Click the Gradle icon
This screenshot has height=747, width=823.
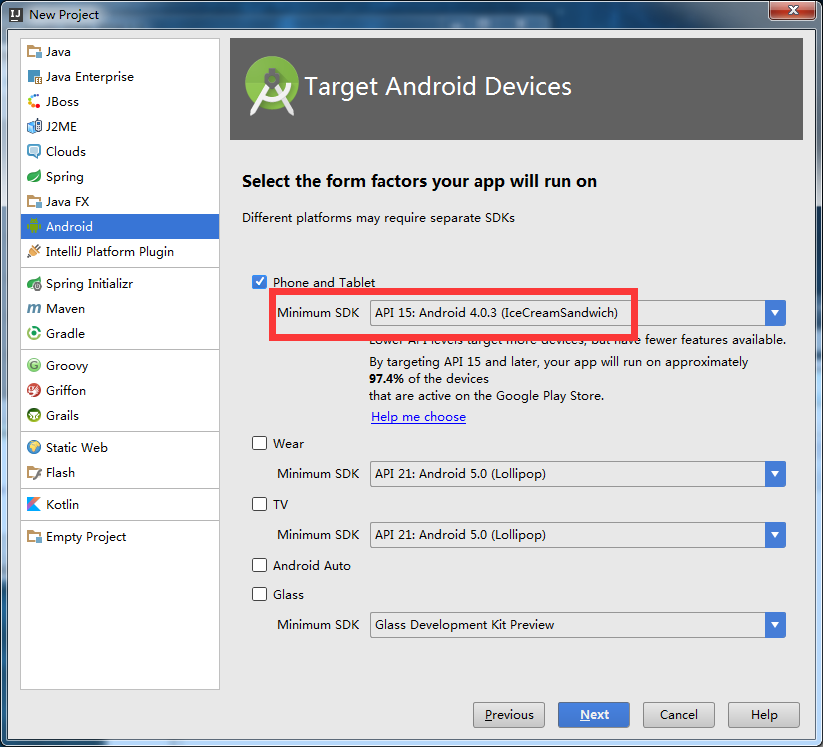coord(34,333)
